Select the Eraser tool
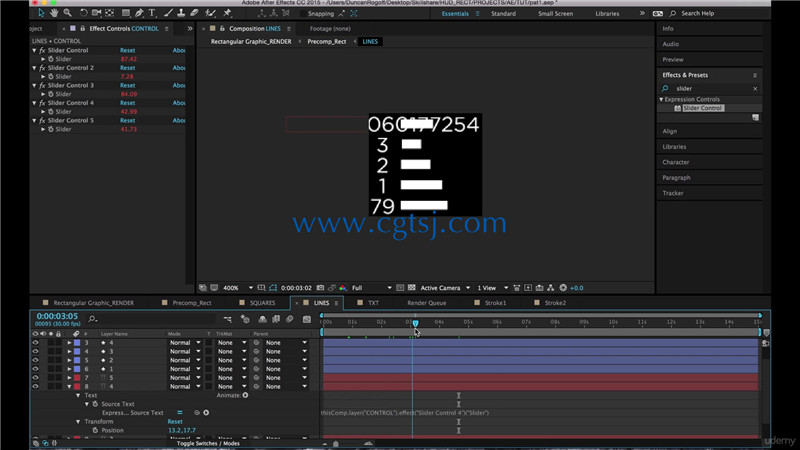The height and width of the screenshot is (450, 800). point(194,13)
